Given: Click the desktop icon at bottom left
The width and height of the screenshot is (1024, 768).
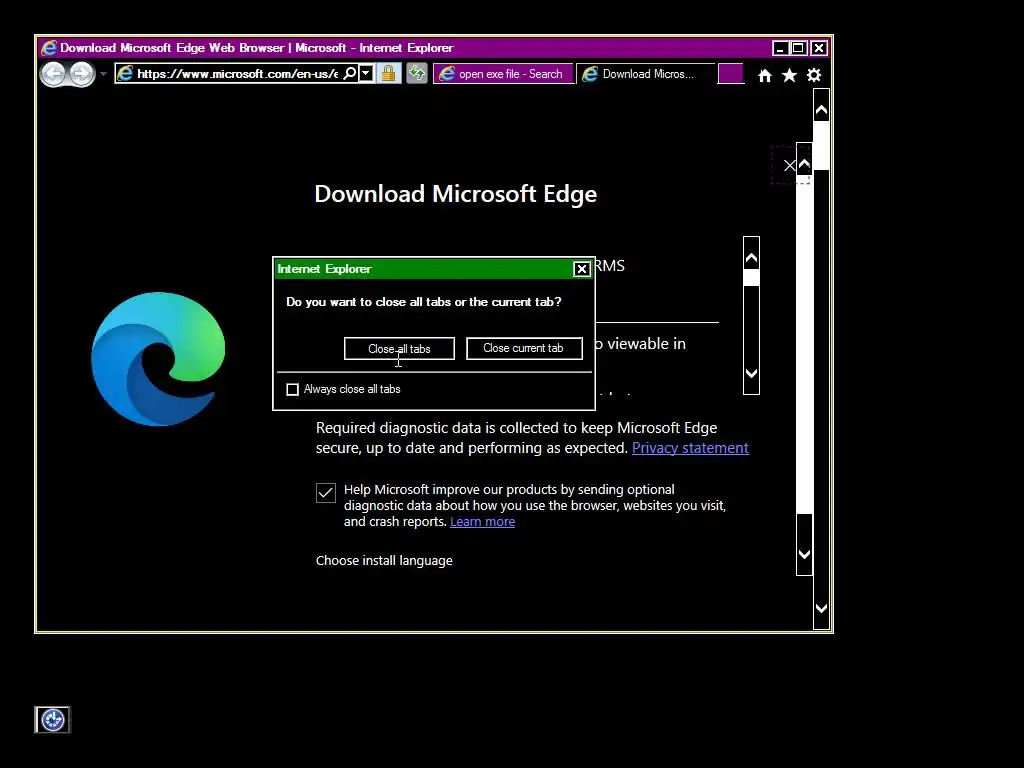Looking at the screenshot, I should coord(52,720).
